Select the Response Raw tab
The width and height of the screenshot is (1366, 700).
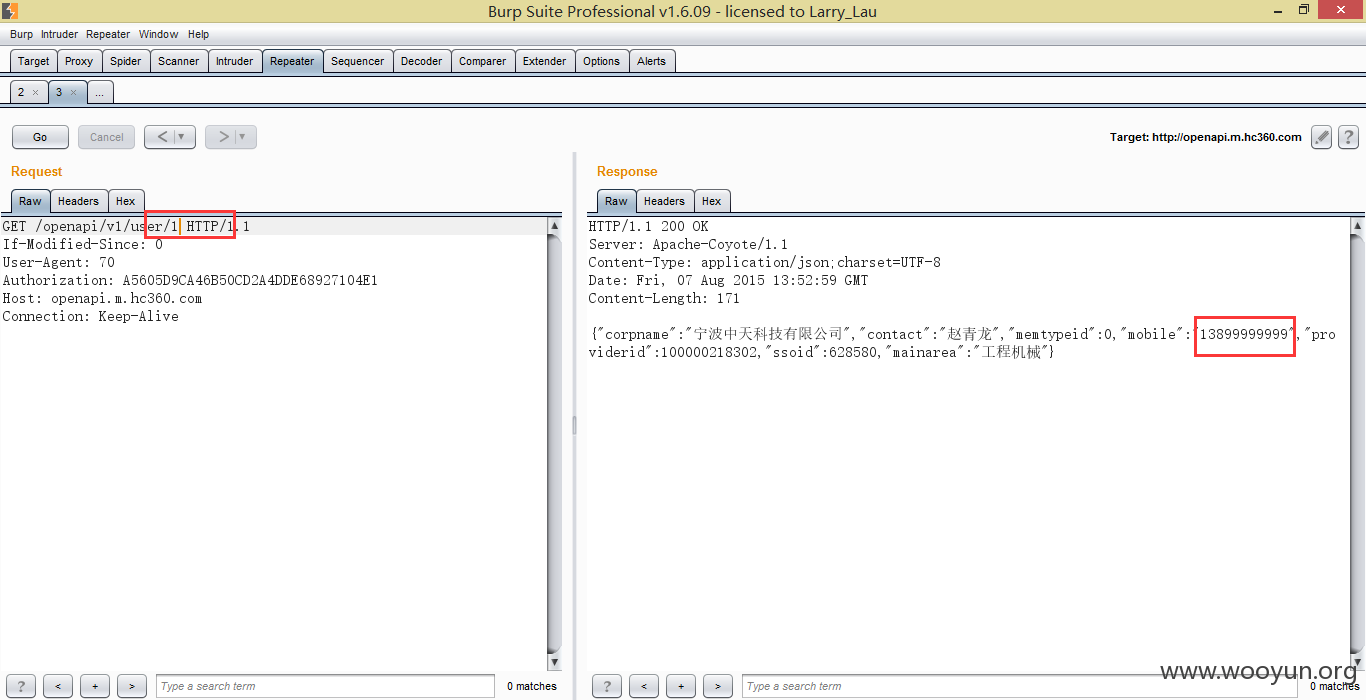(616, 201)
